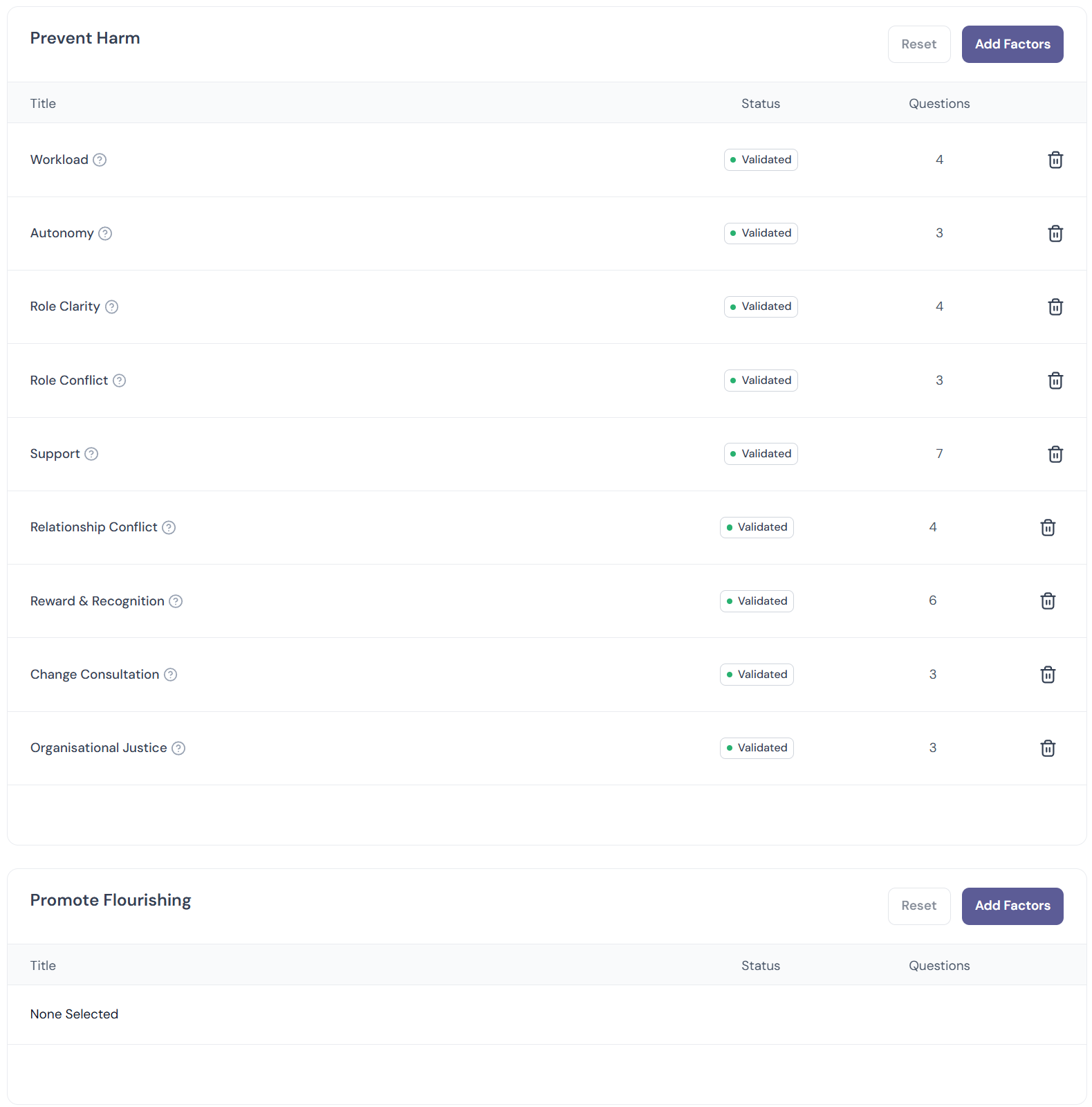Click the question mark beside Role Clarity
1092x1107 pixels.
tap(111, 307)
